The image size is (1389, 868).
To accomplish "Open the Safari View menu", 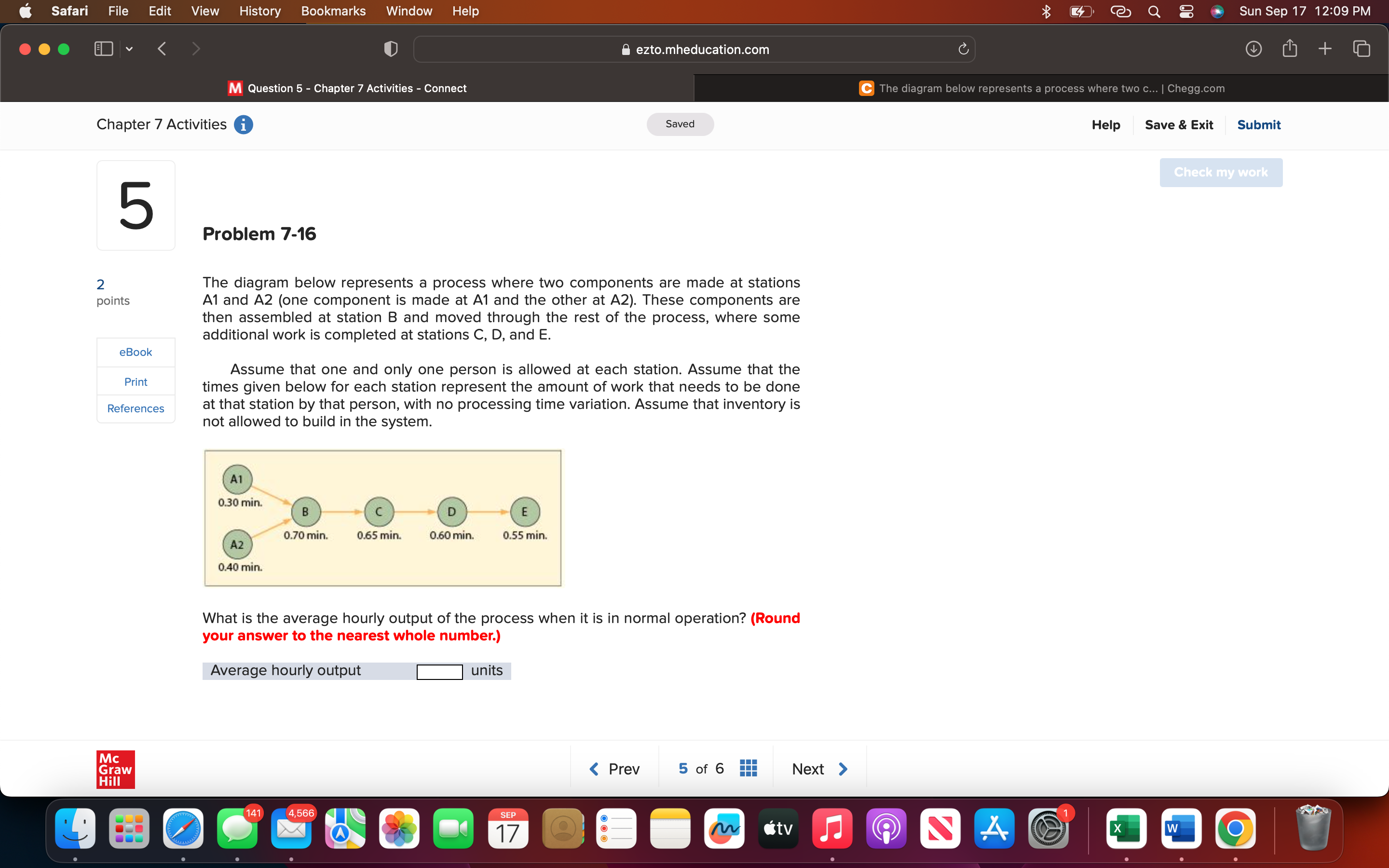I will (205, 11).
